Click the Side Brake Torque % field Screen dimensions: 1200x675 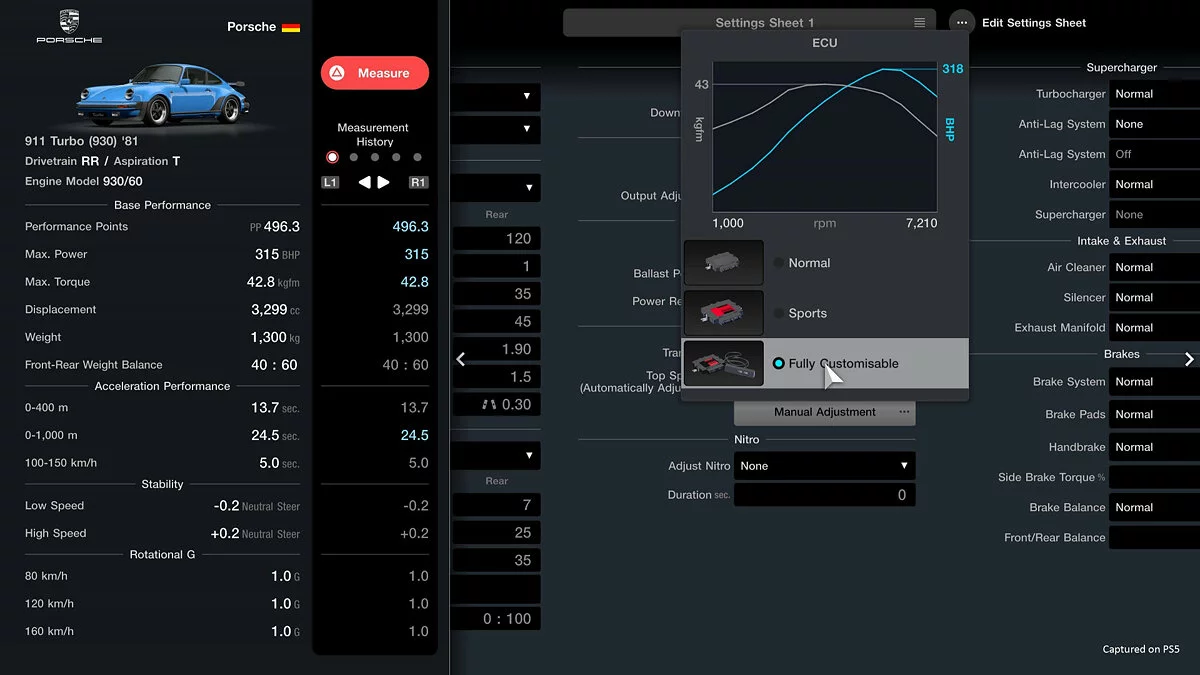click(1154, 477)
